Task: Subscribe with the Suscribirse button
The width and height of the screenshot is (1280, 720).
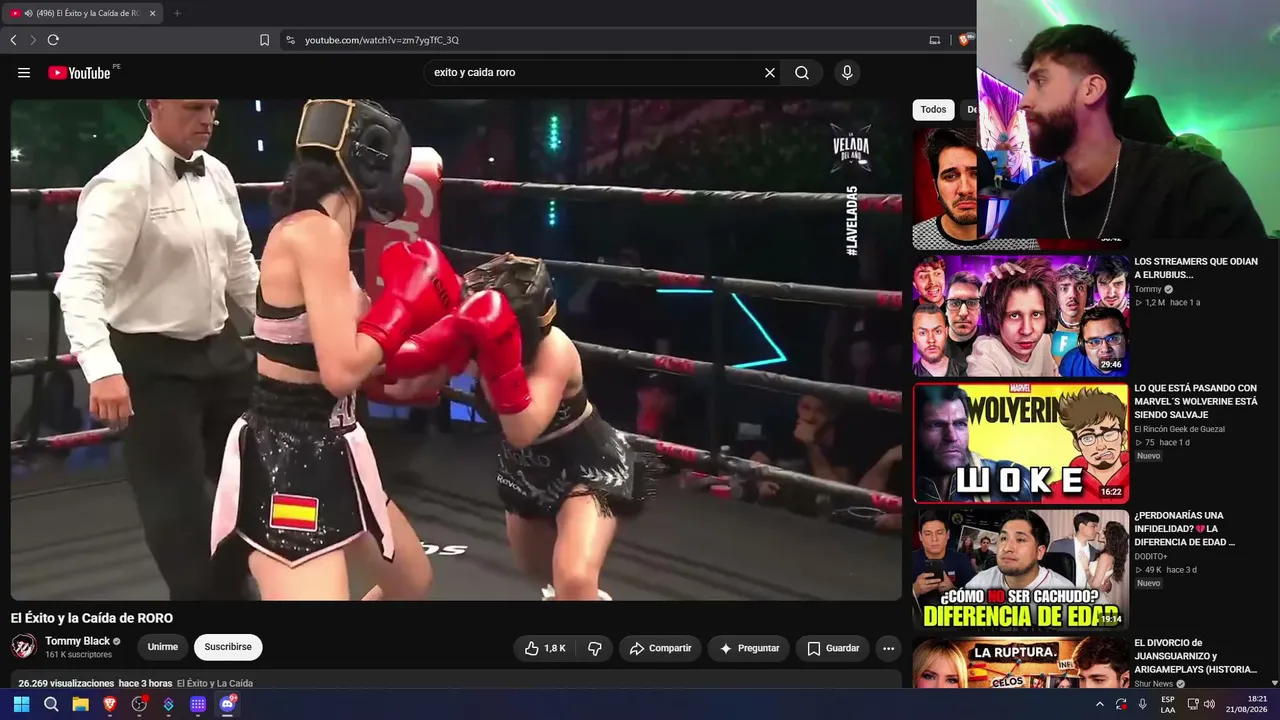Action: point(228,647)
